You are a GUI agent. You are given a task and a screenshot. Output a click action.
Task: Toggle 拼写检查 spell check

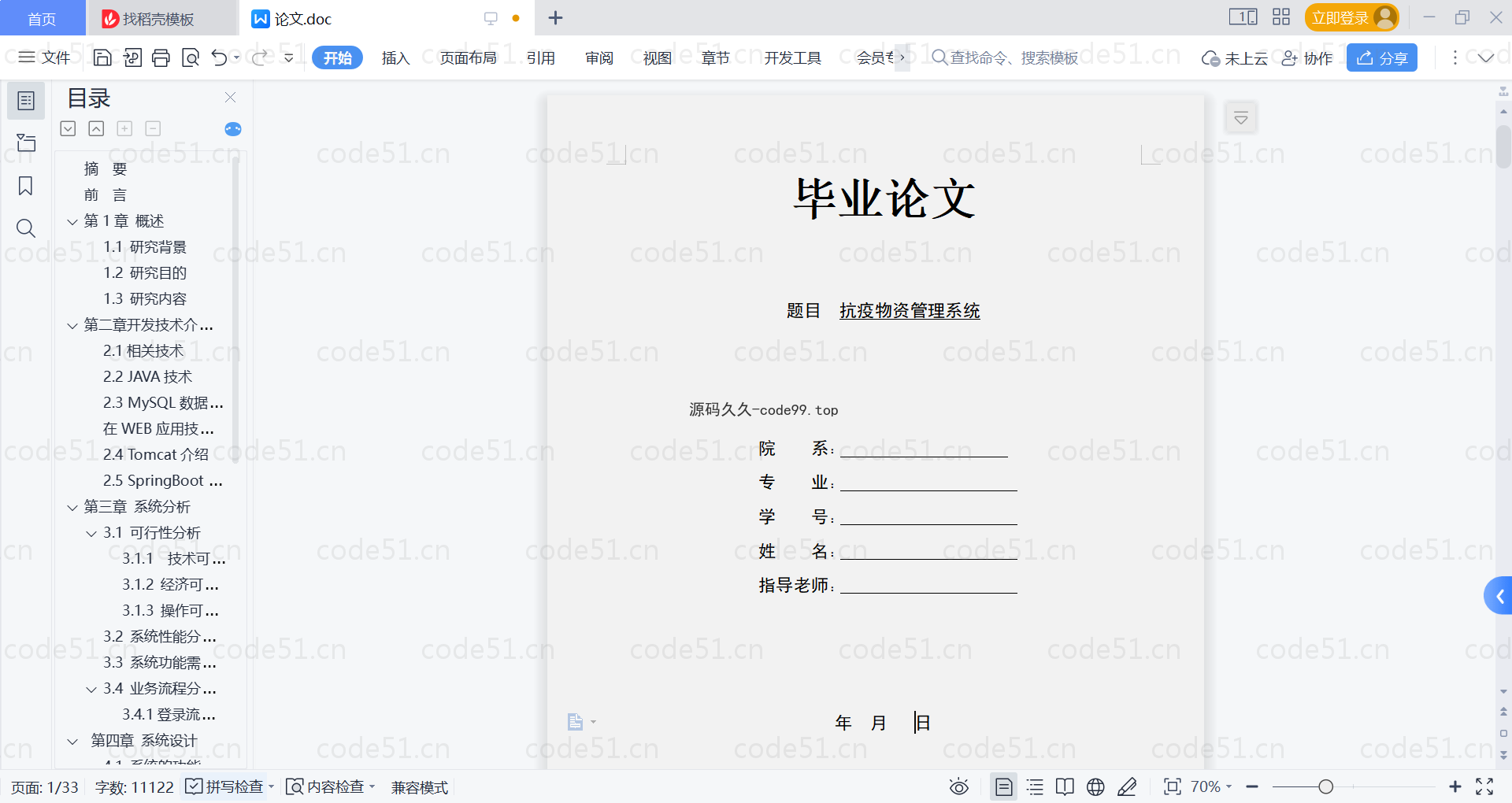224,786
